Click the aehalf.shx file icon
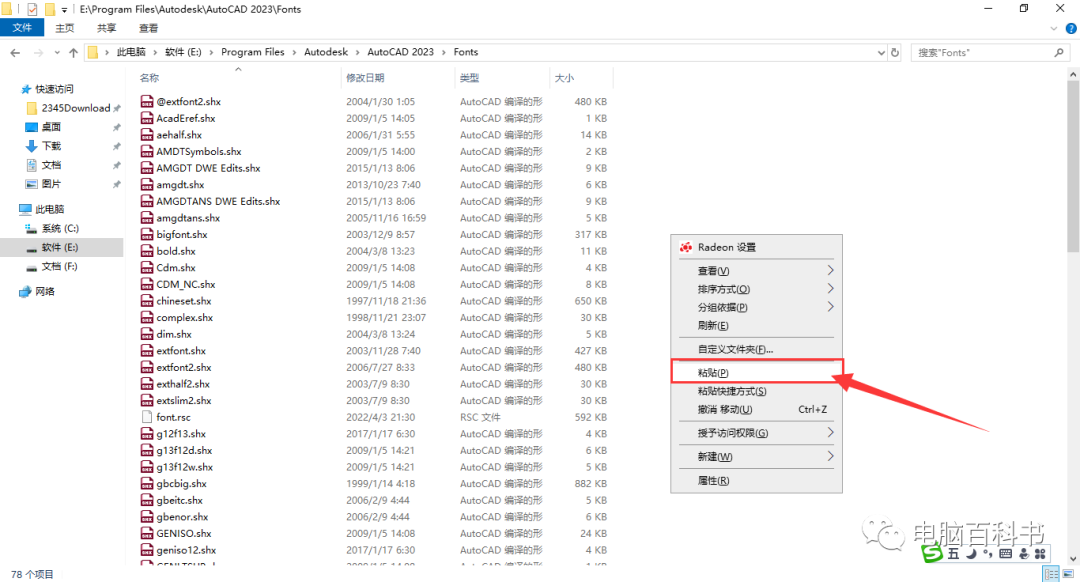1080x582 pixels. coord(147,134)
